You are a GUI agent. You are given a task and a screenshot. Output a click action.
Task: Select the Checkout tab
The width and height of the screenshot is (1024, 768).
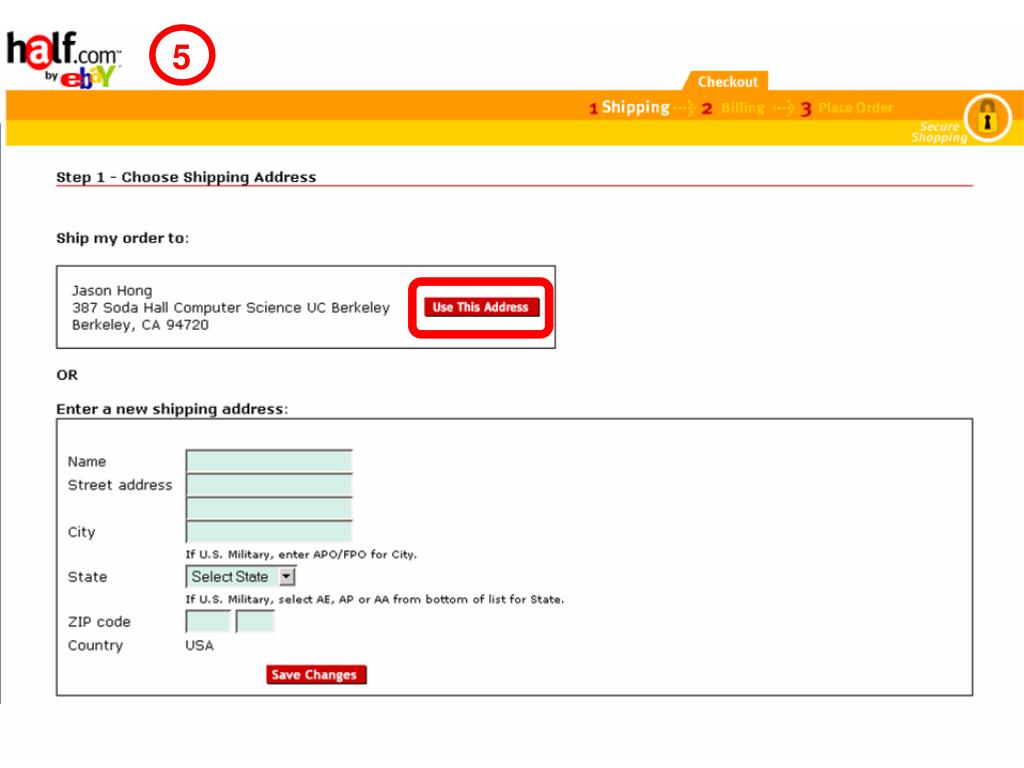[x=727, y=82]
